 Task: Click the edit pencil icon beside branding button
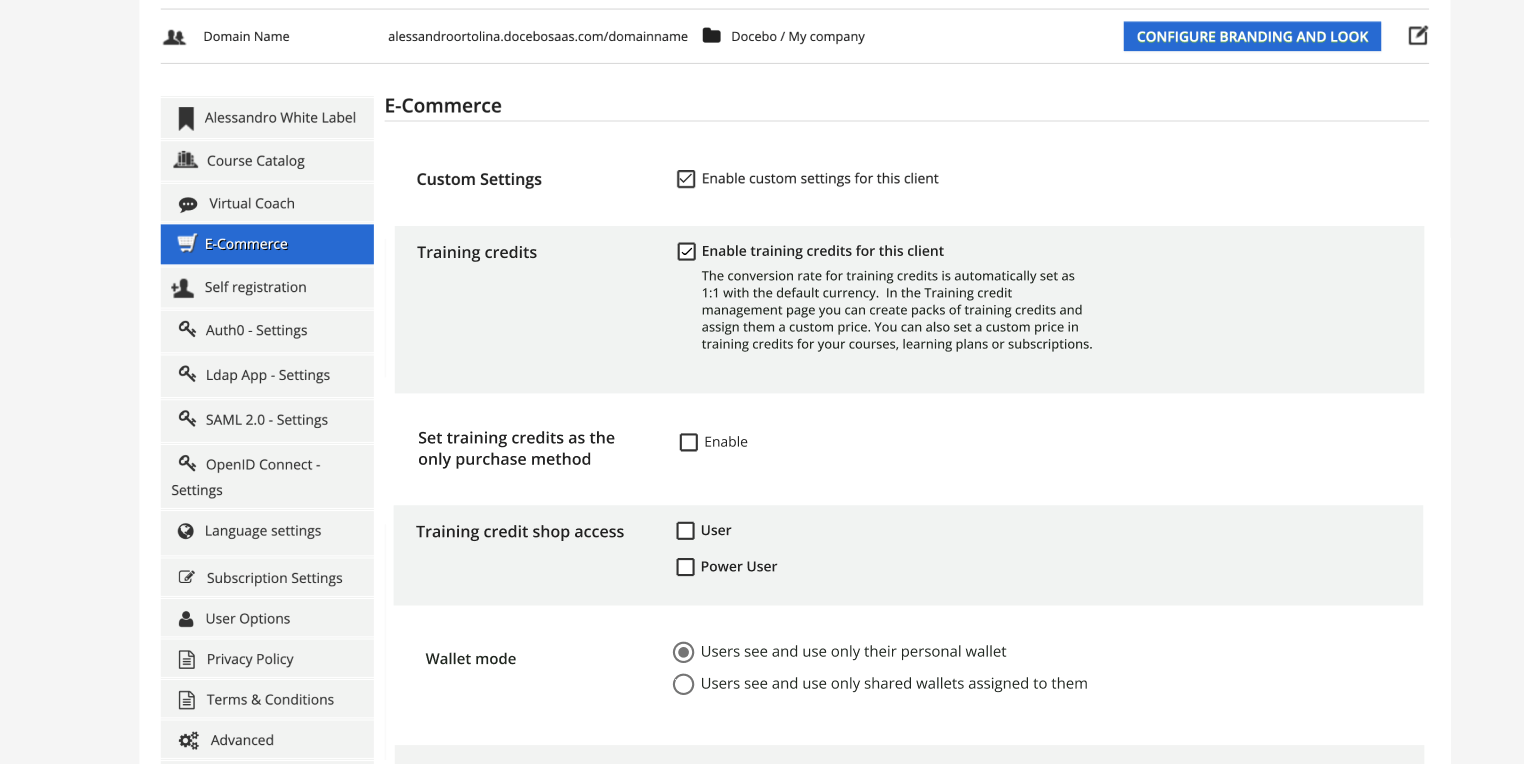[x=1417, y=36]
